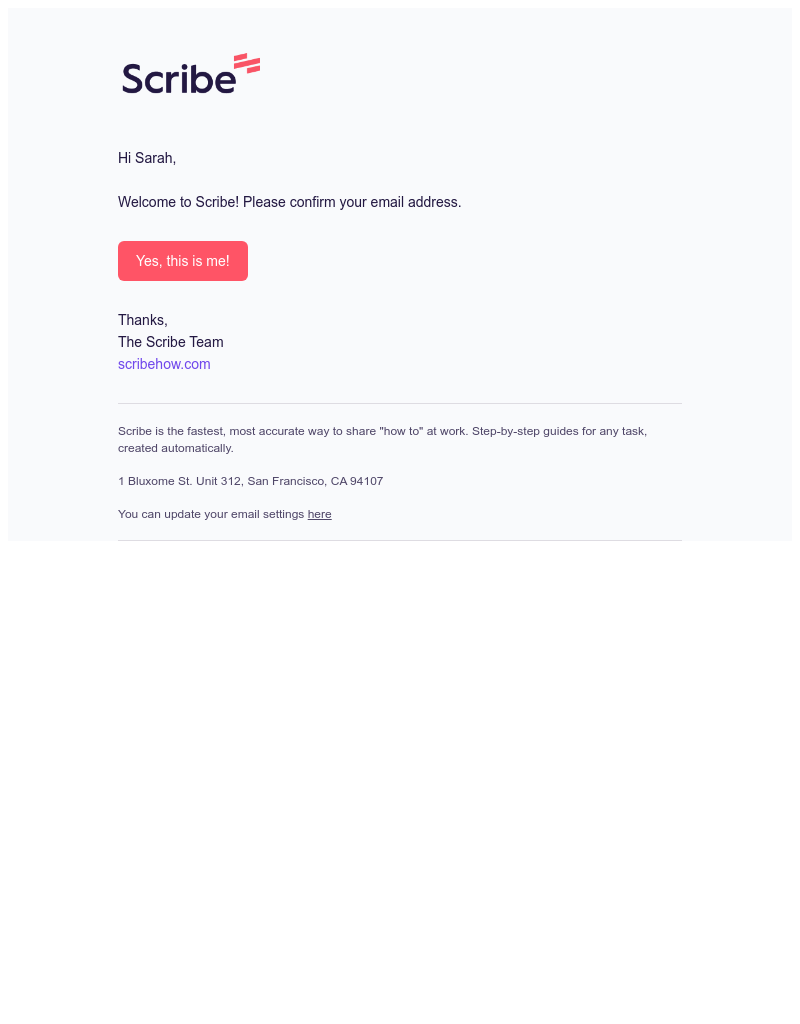Select 'The Scribe Team' signature text
The width and height of the screenshot is (800, 1024).
click(170, 342)
